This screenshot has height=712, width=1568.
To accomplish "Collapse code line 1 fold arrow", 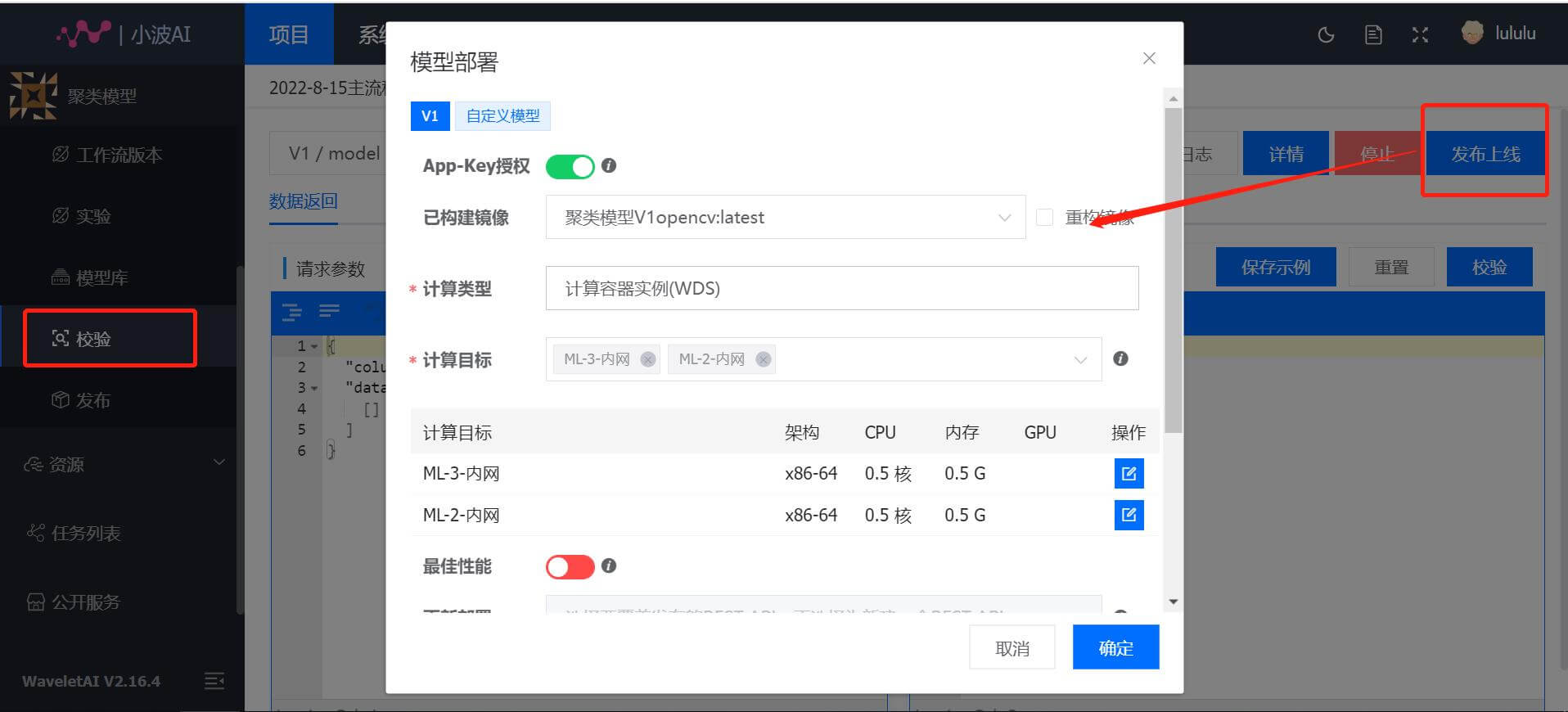I will pyautogui.click(x=314, y=346).
